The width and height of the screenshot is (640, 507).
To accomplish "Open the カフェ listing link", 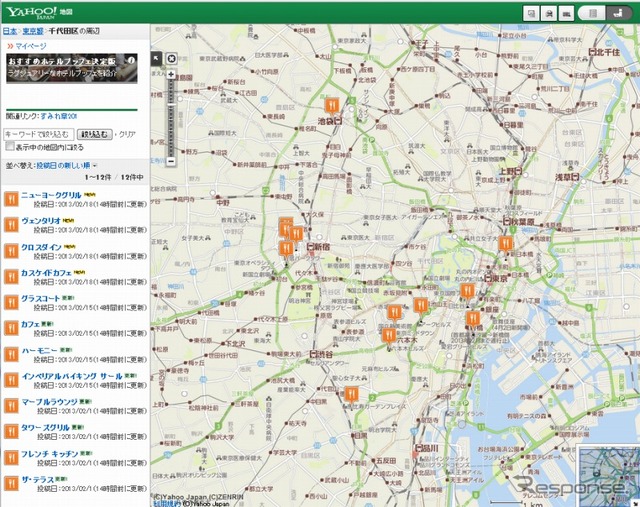I will tap(30, 324).
